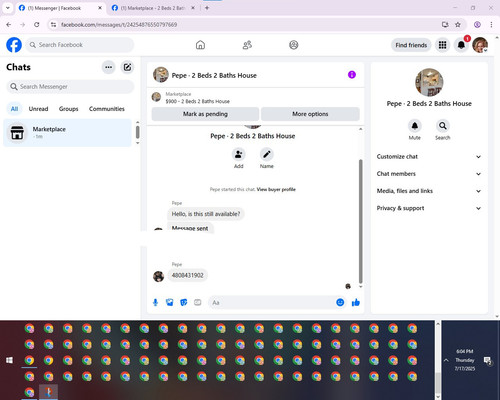Click the message '4808431902'
Screen dimensions: 500x400
(x=187, y=275)
